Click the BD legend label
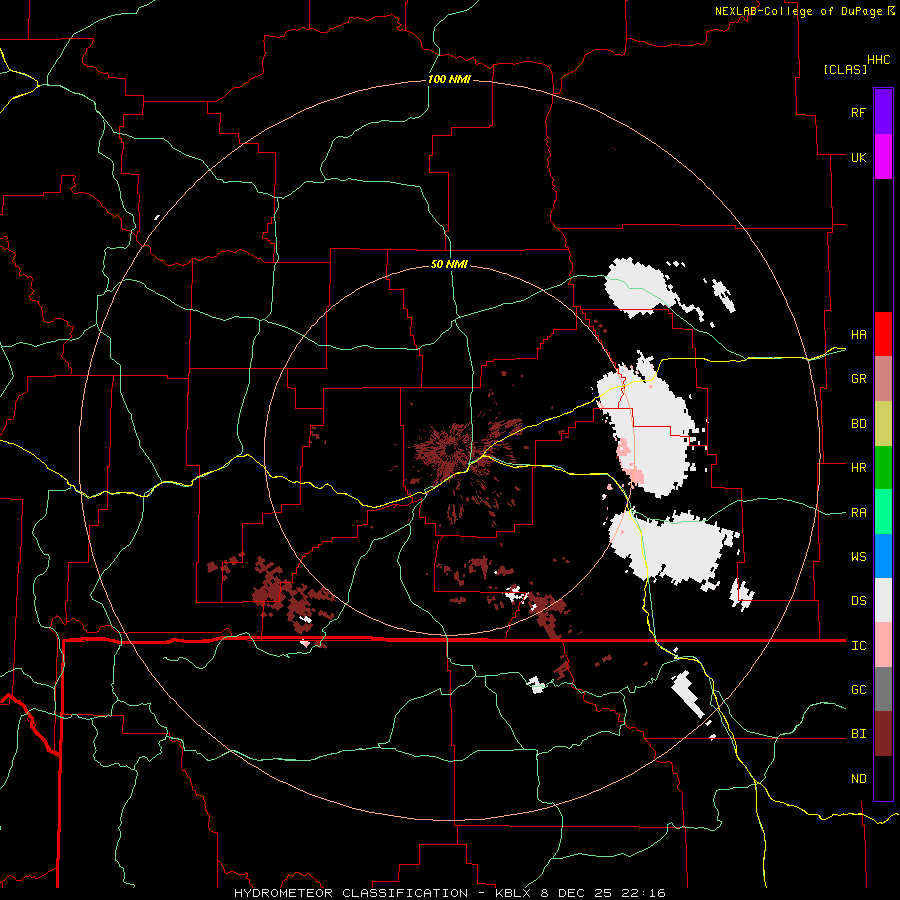 pyautogui.click(x=858, y=424)
